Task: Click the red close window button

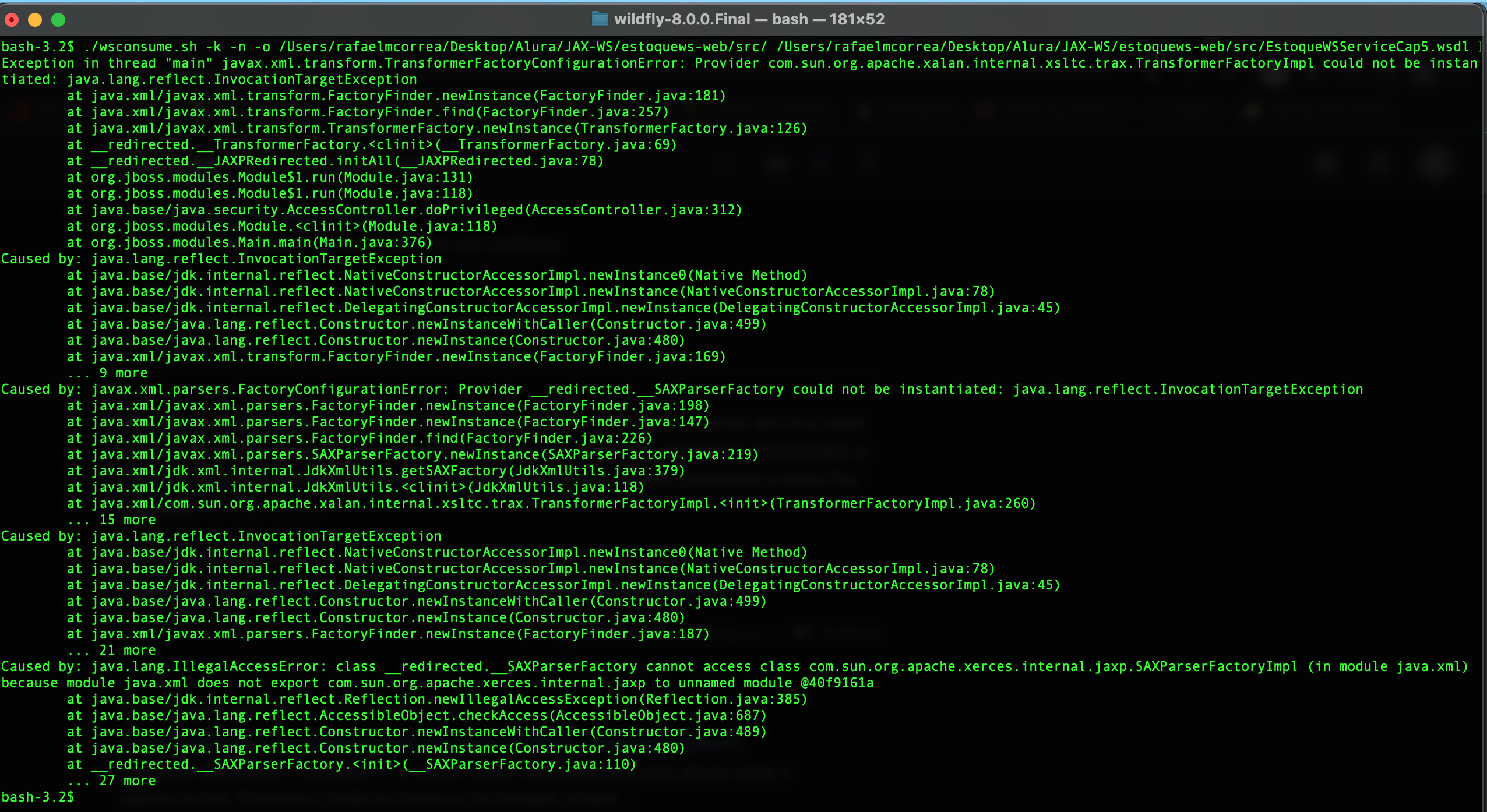Action: (12, 20)
